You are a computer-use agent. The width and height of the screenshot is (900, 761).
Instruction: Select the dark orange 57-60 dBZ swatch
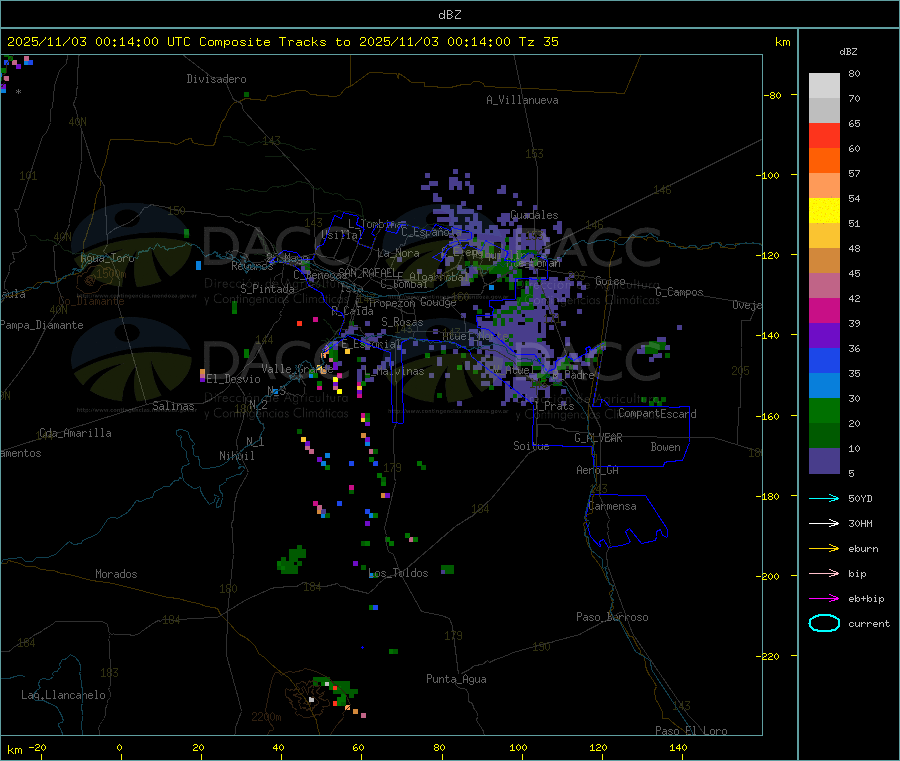click(824, 161)
